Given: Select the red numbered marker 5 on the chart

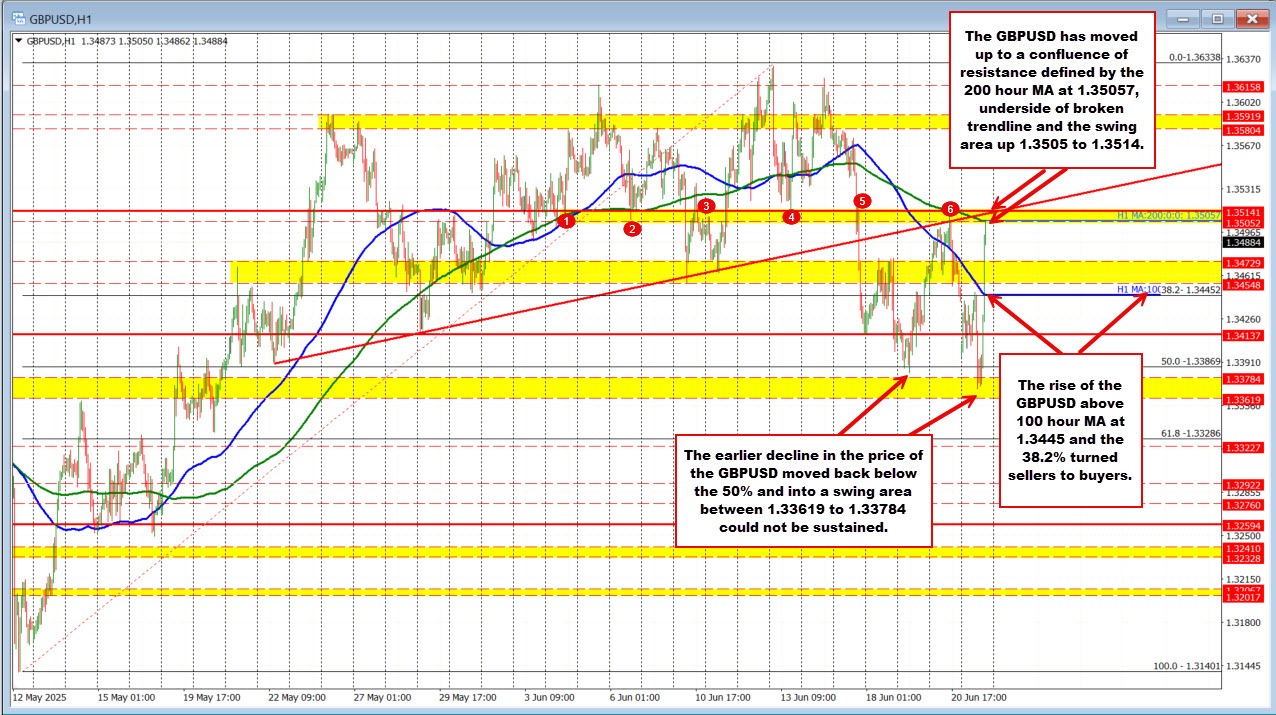Looking at the screenshot, I should pyautogui.click(x=861, y=201).
